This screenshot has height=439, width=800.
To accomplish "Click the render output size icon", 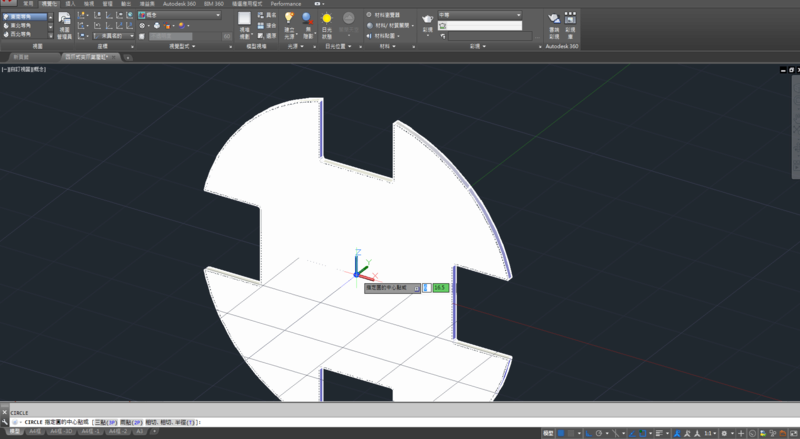I will [x=442, y=36].
